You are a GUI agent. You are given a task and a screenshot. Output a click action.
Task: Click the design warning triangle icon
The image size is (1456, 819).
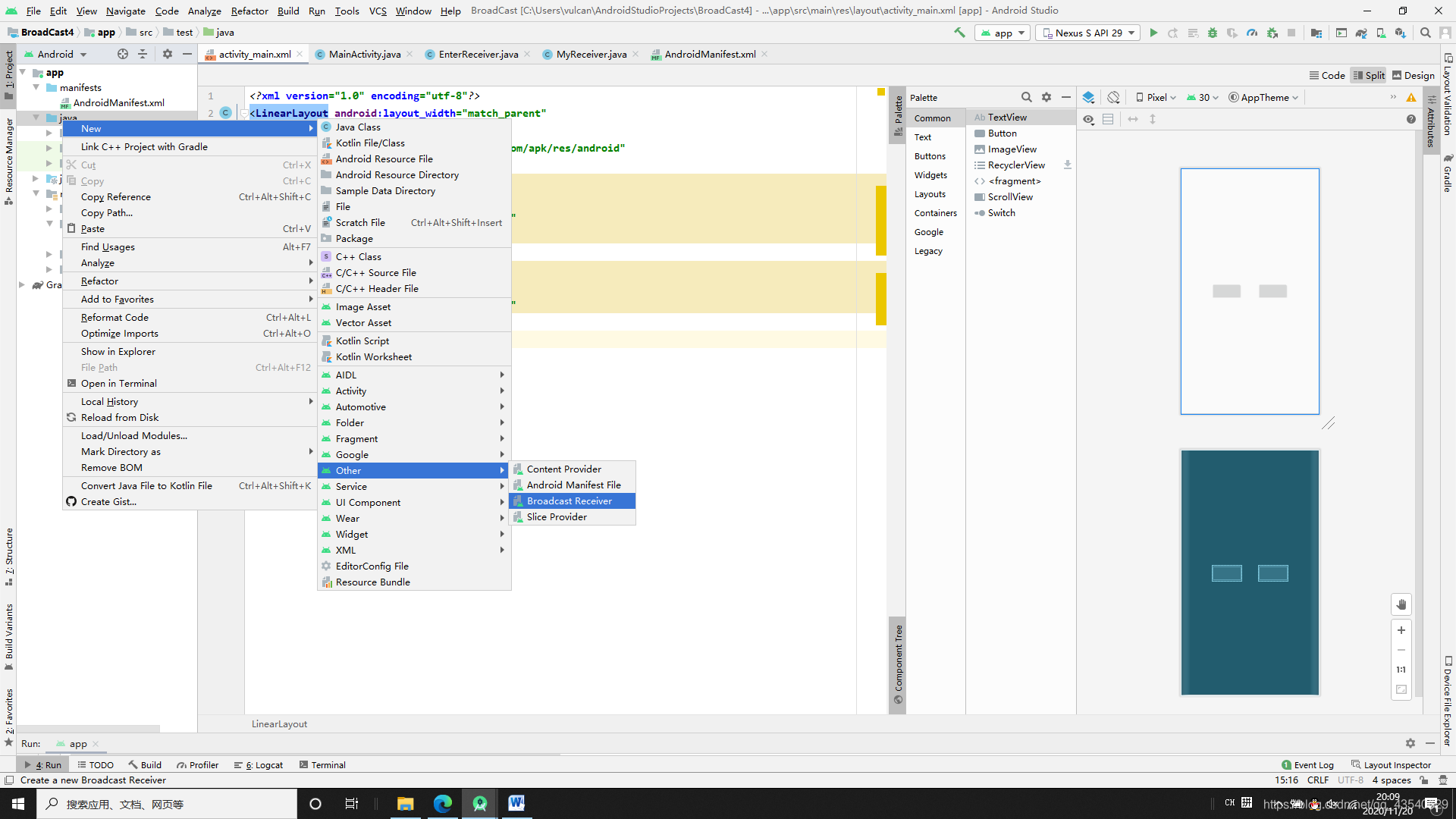(1411, 97)
